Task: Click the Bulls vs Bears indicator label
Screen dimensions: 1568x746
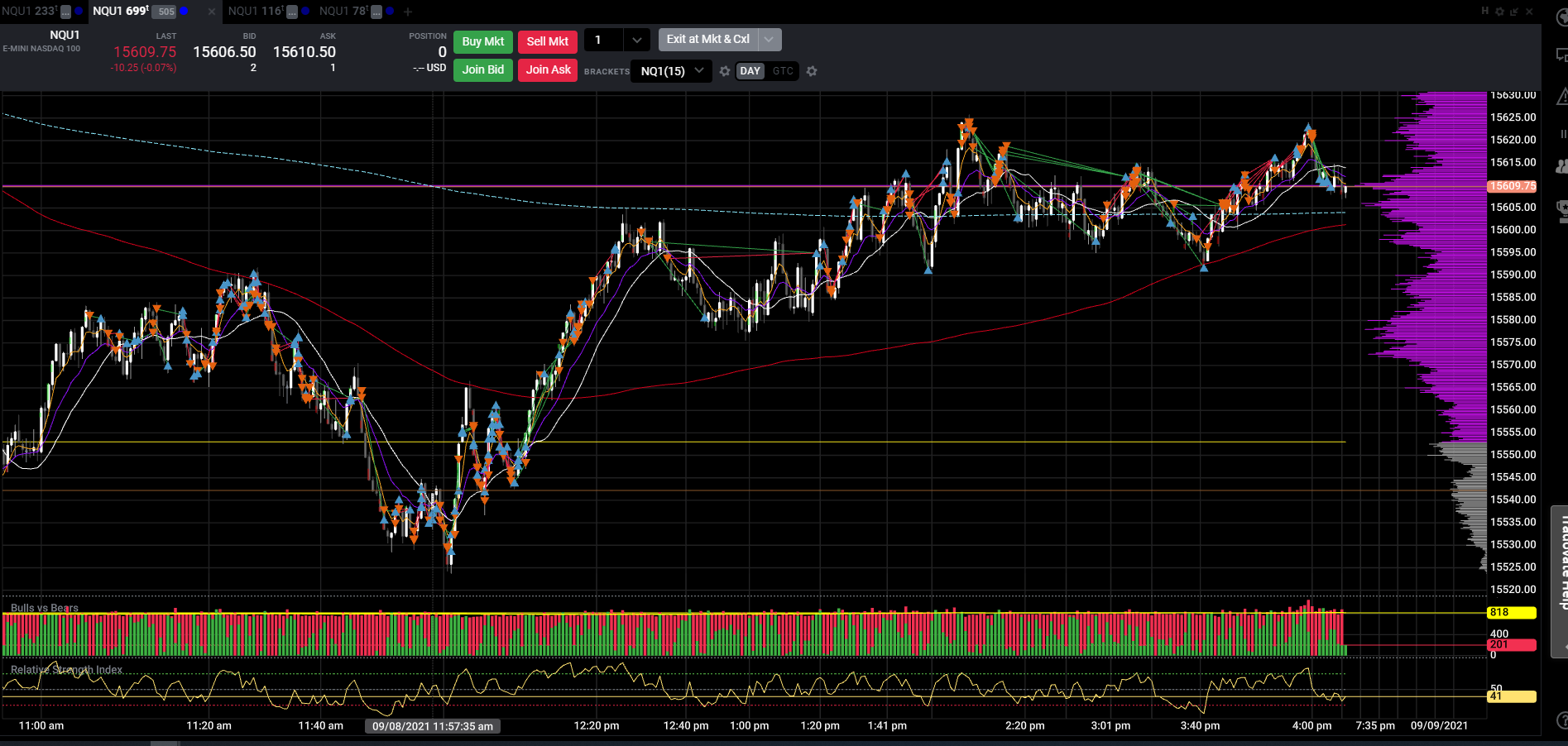Action: 45,608
